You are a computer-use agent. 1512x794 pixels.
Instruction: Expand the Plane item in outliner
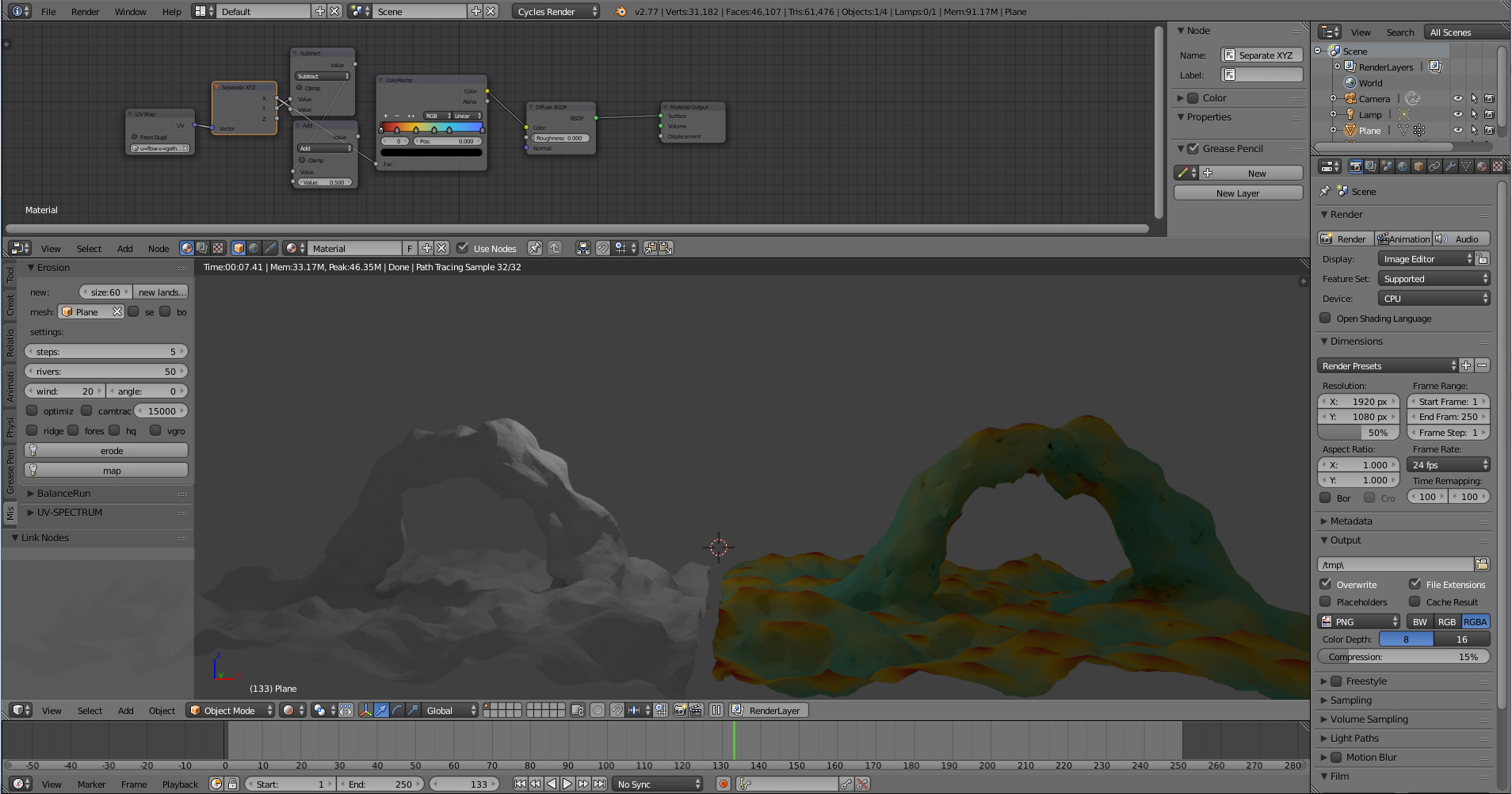coord(1333,131)
